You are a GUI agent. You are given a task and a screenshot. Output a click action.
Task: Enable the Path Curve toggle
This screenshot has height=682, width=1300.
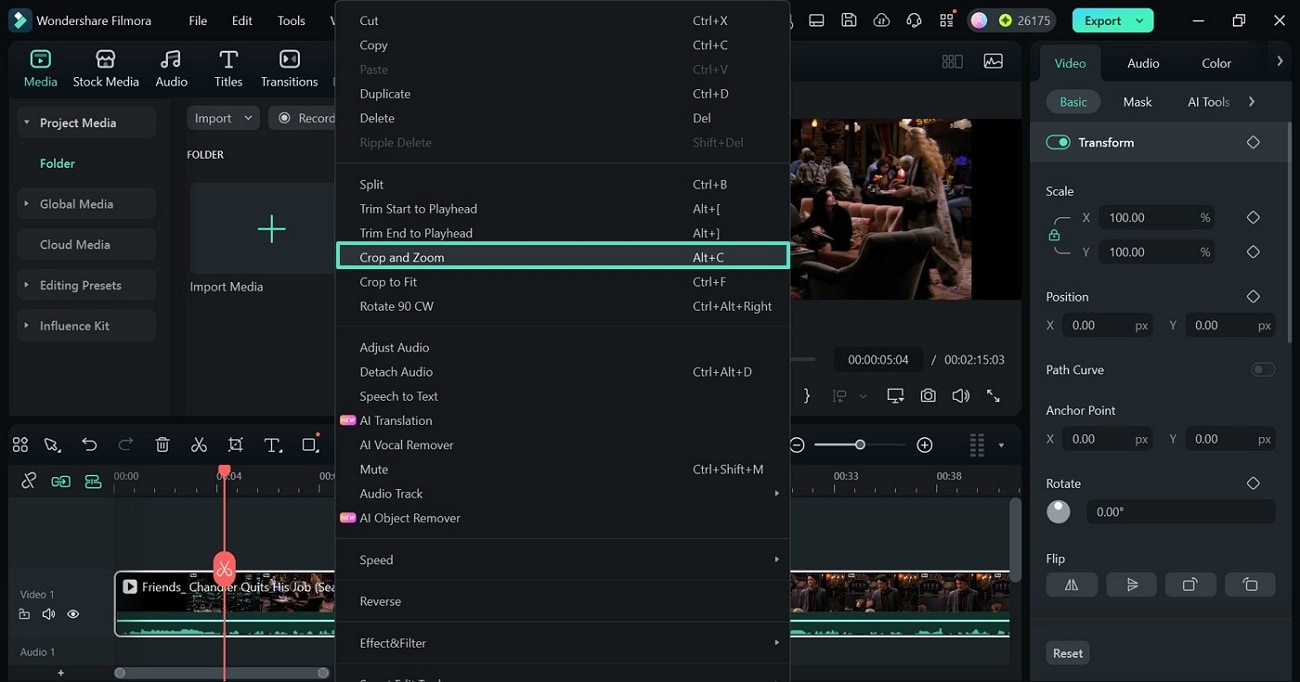point(1263,369)
